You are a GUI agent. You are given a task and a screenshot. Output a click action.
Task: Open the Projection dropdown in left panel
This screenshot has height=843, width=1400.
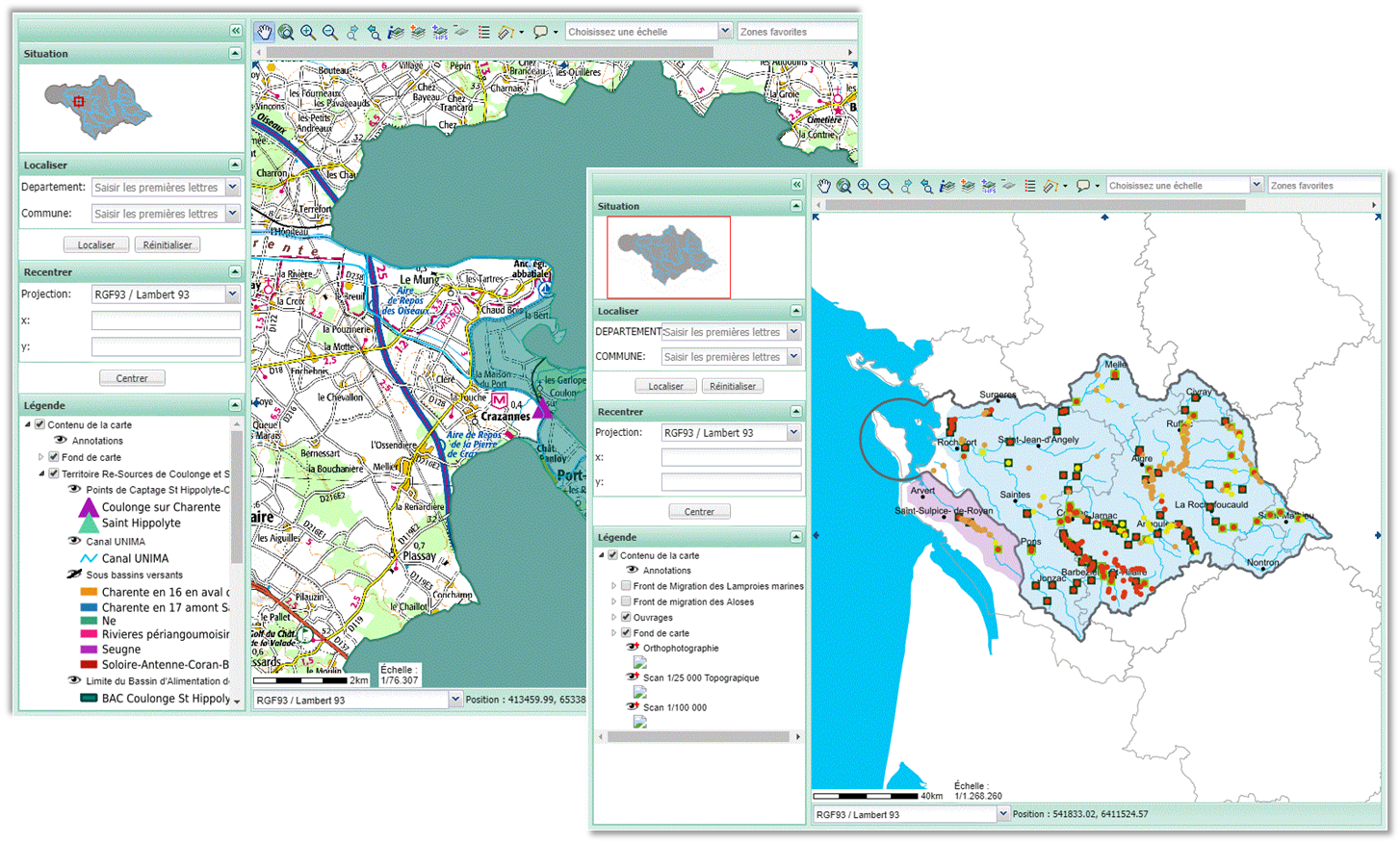pos(232,294)
